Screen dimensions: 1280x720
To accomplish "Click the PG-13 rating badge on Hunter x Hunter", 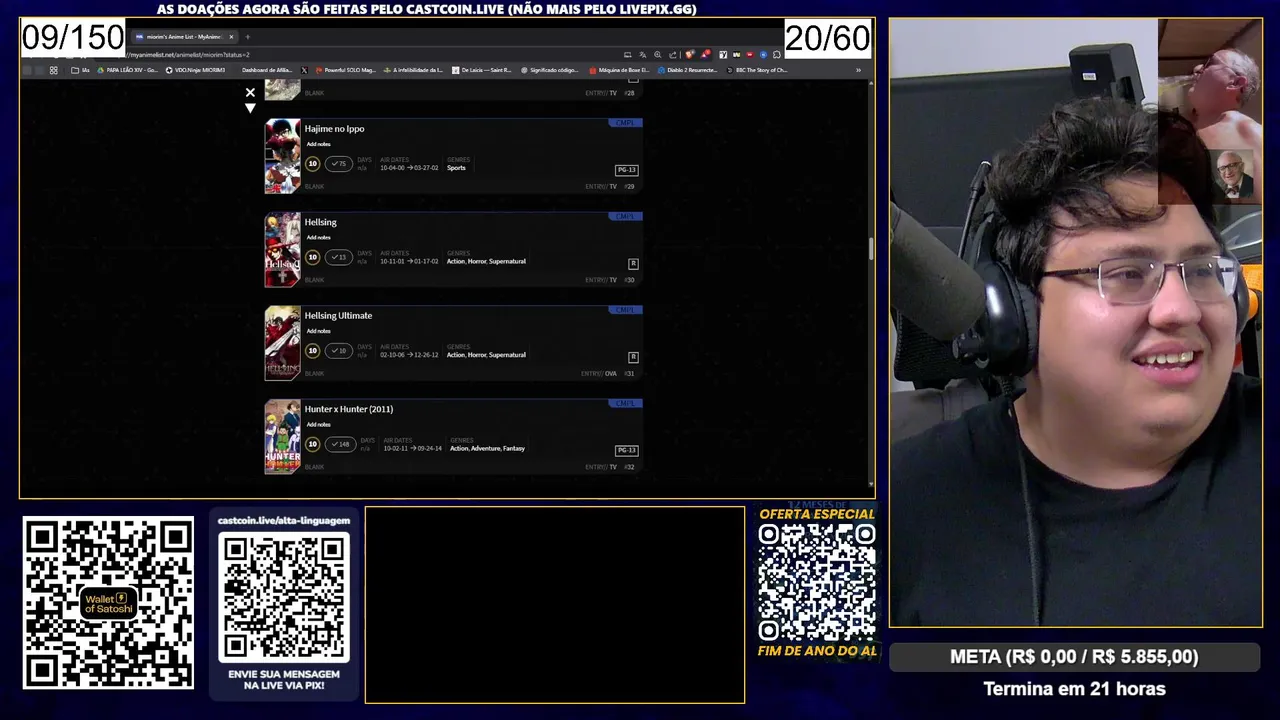I will (626, 450).
